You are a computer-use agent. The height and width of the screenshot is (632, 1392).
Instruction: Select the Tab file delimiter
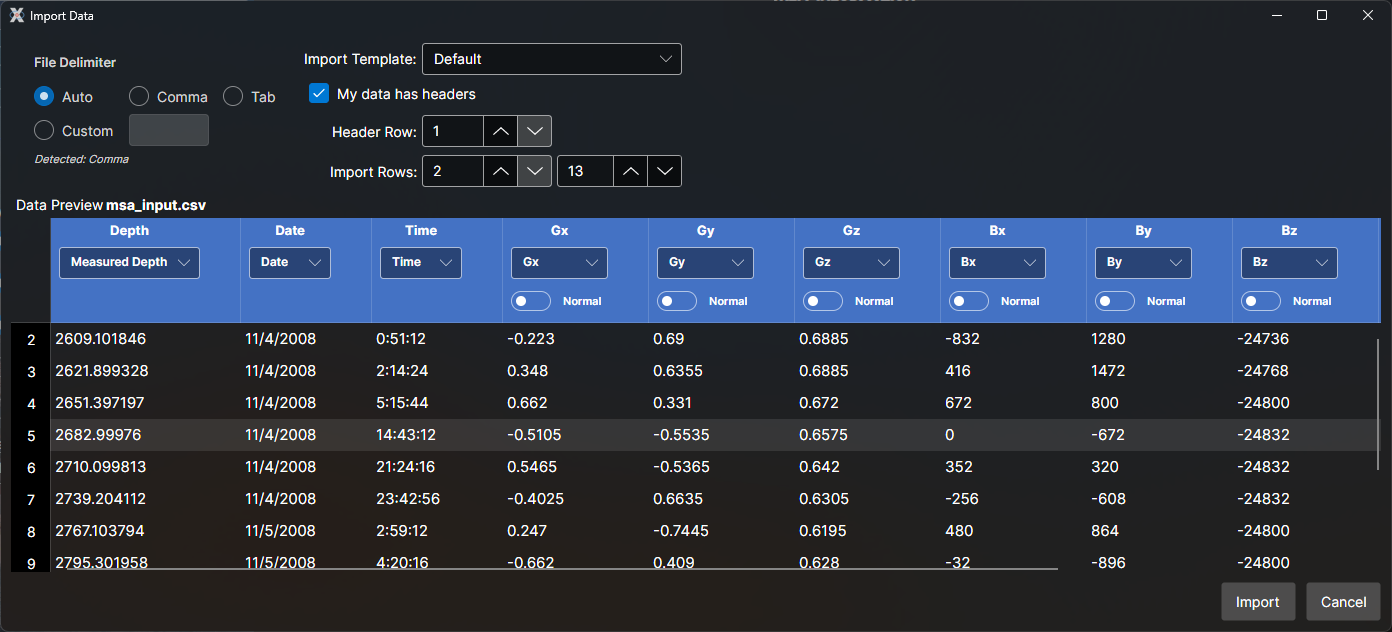coord(231,96)
